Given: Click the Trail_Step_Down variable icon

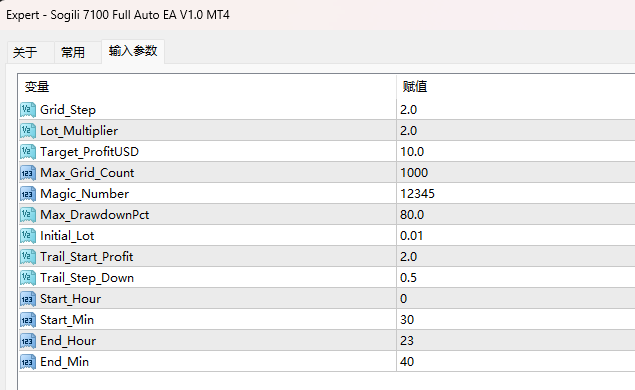Looking at the screenshot, I should [x=28, y=278].
